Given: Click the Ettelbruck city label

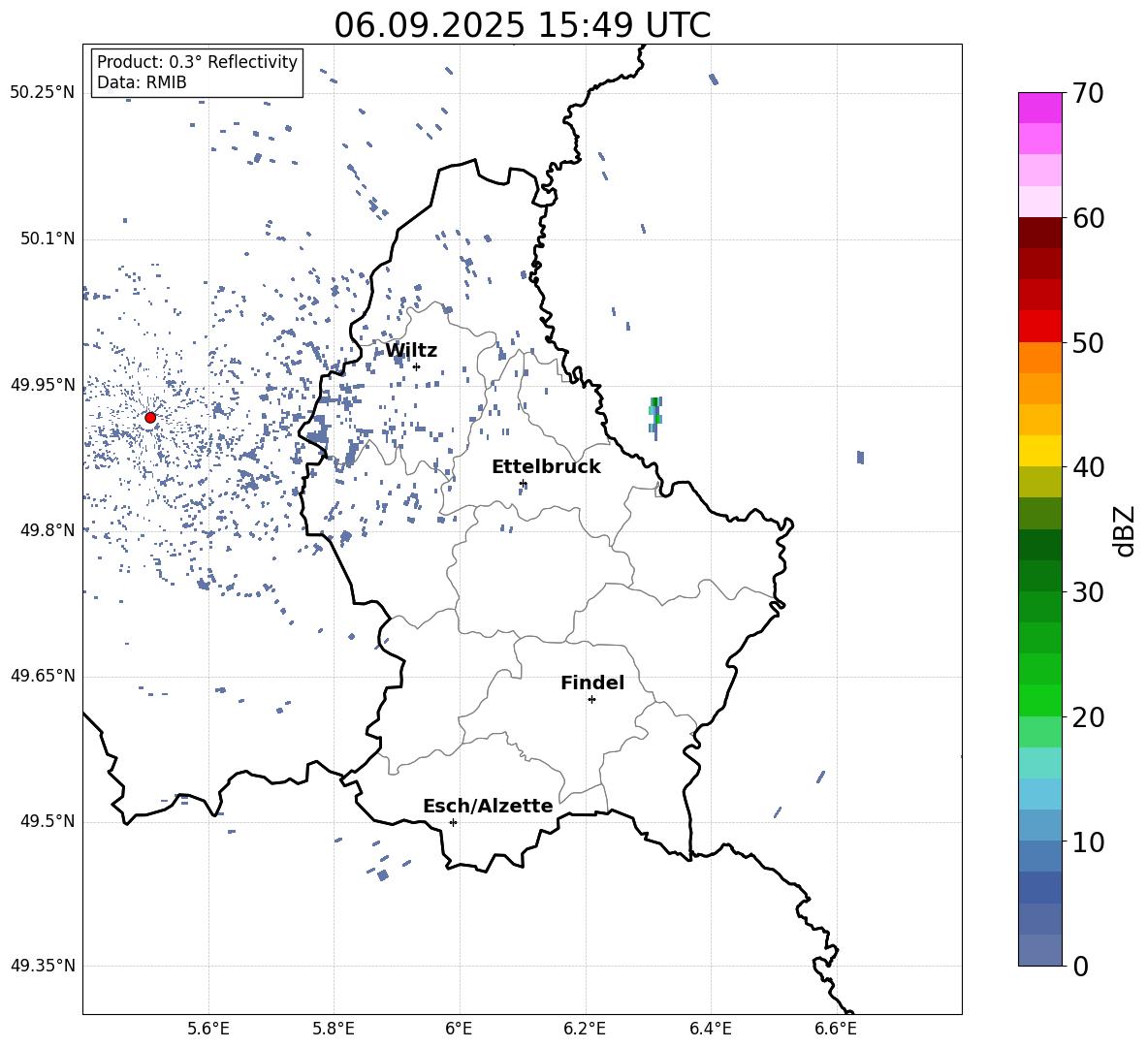Looking at the screenshot, I should click(546, 467).
